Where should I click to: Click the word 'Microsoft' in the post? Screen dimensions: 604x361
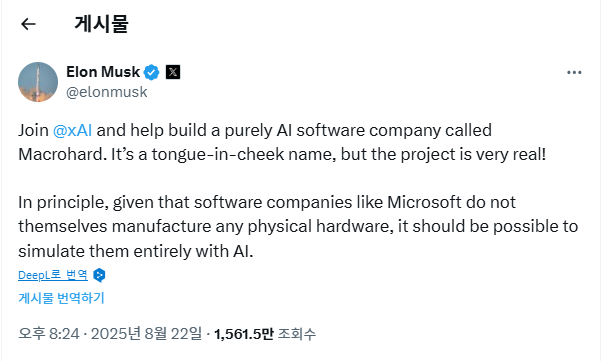click(424, 202)
